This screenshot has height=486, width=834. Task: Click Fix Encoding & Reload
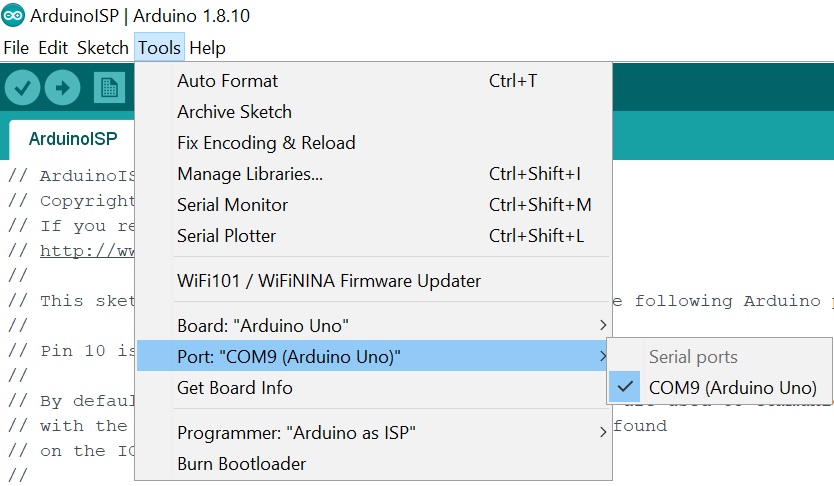coord(266,142)
